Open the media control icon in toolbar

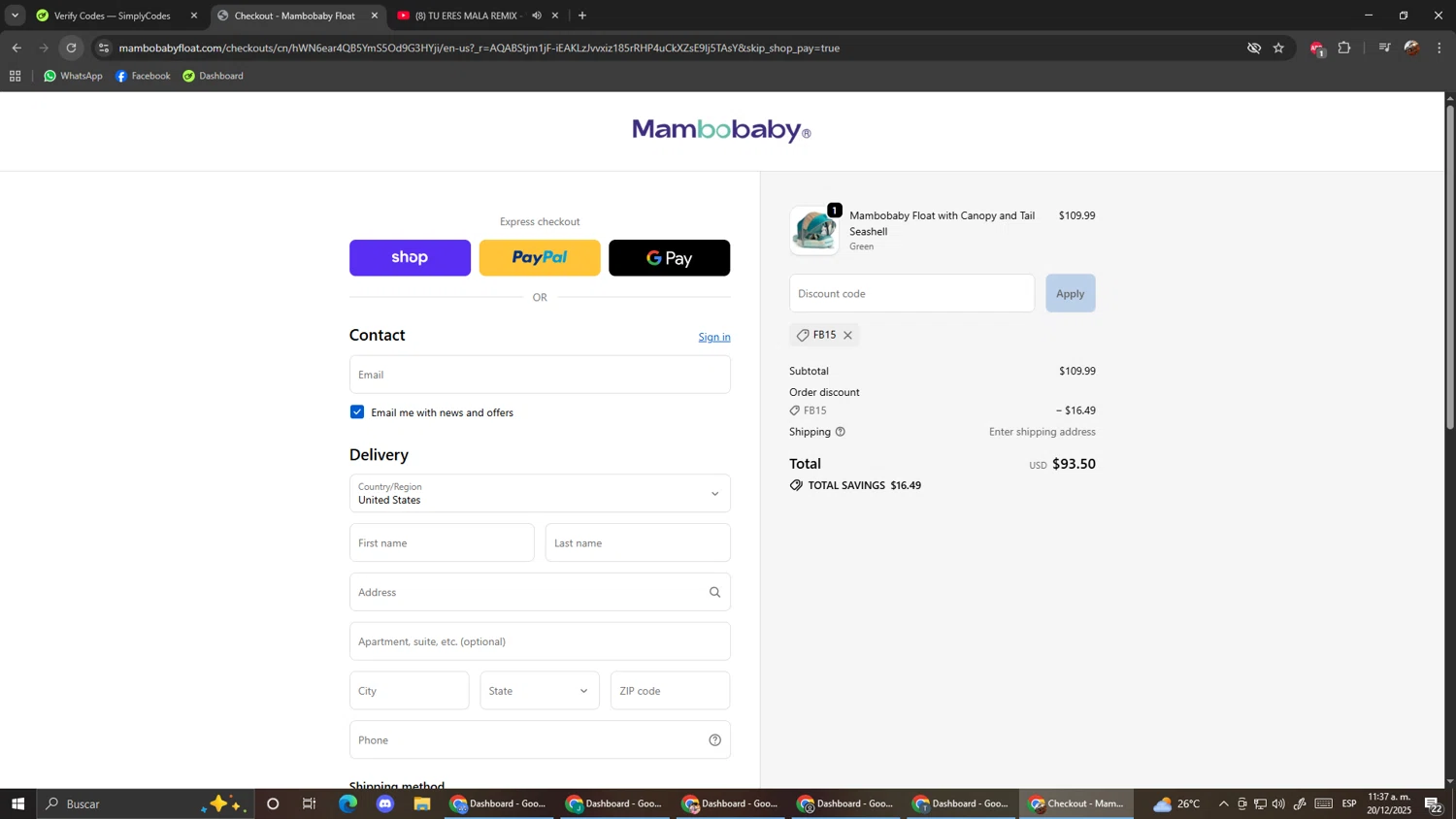click(1385, 48)
